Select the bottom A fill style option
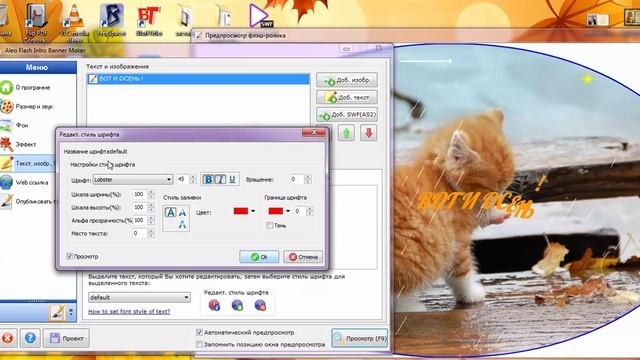 click(x=182, y=224)
